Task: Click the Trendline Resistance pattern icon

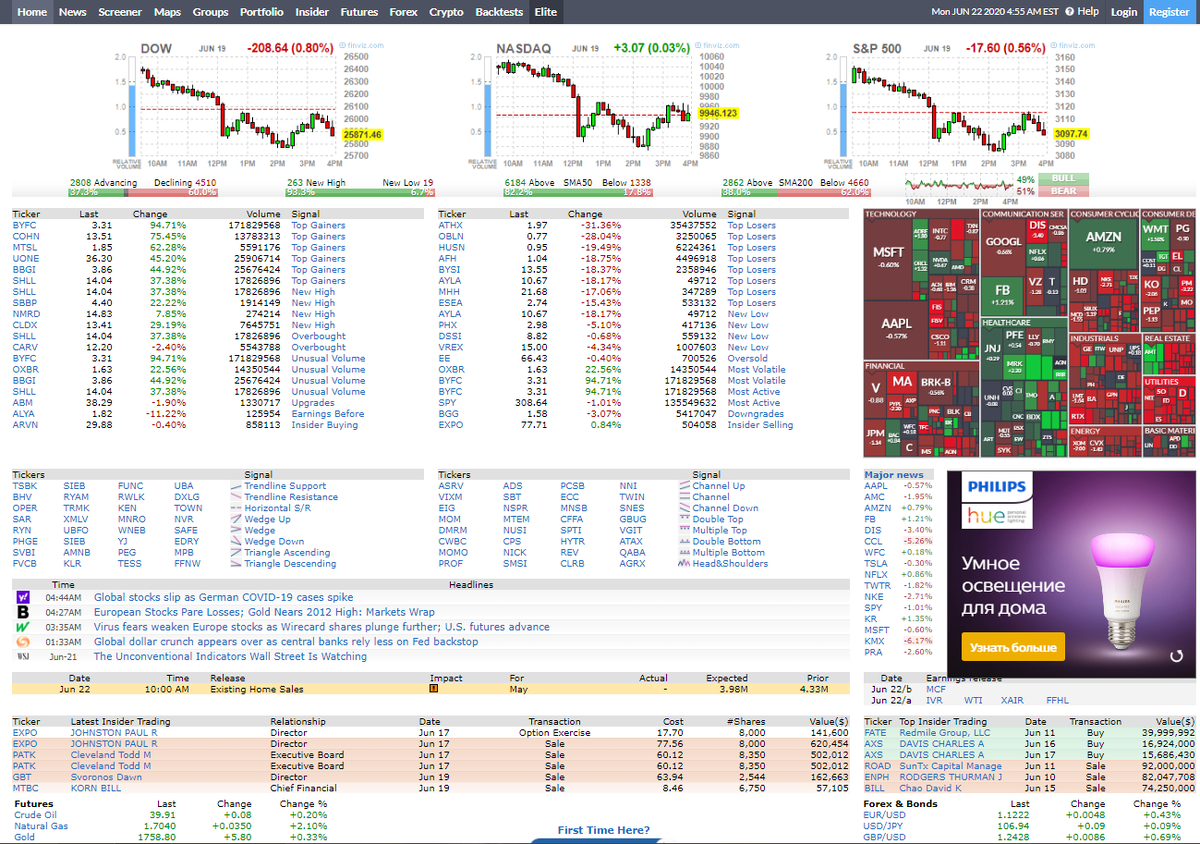Action: coord(236,497)
